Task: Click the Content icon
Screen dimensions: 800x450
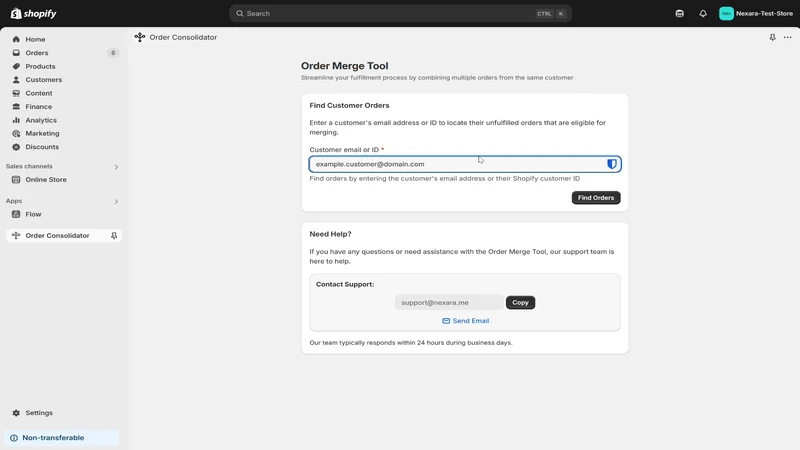Action: click(x=16, y=93)
